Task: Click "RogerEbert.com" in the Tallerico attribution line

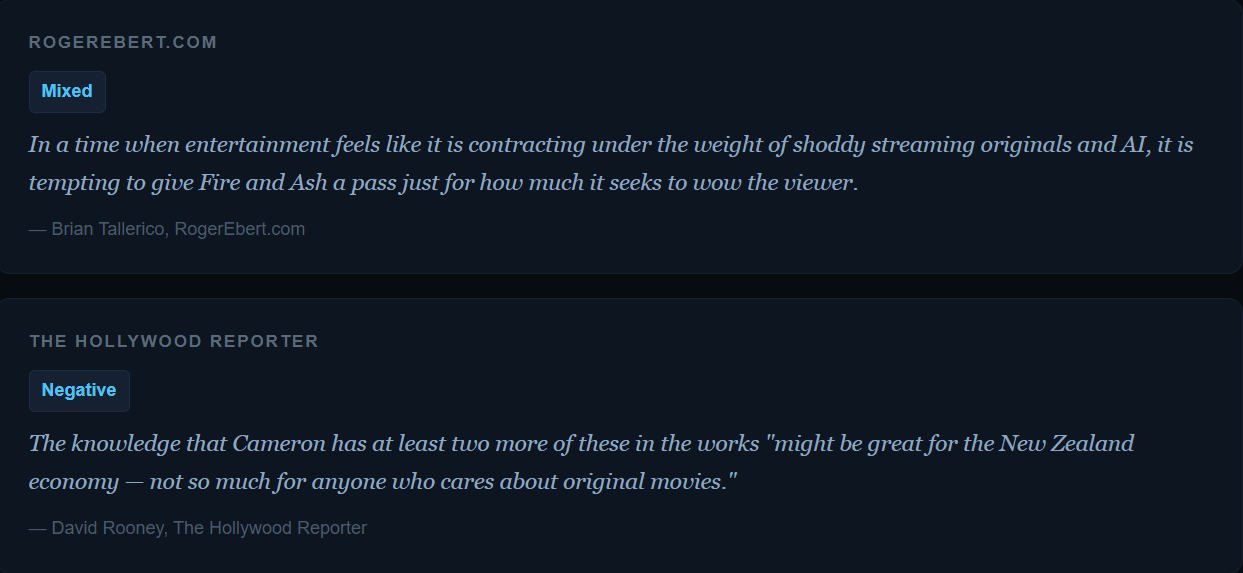Action: pos(239,229)
